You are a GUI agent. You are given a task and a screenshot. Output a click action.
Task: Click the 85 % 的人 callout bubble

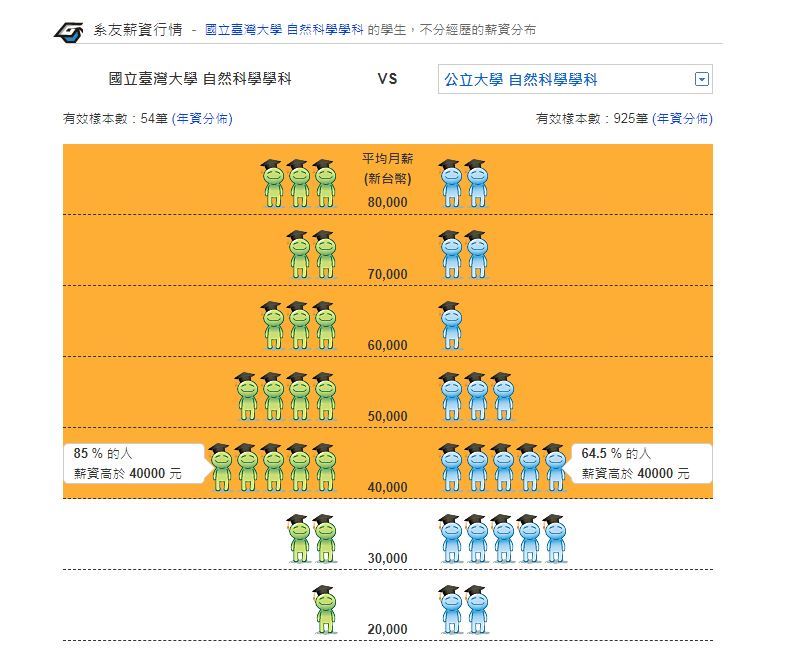click(137, 463)
